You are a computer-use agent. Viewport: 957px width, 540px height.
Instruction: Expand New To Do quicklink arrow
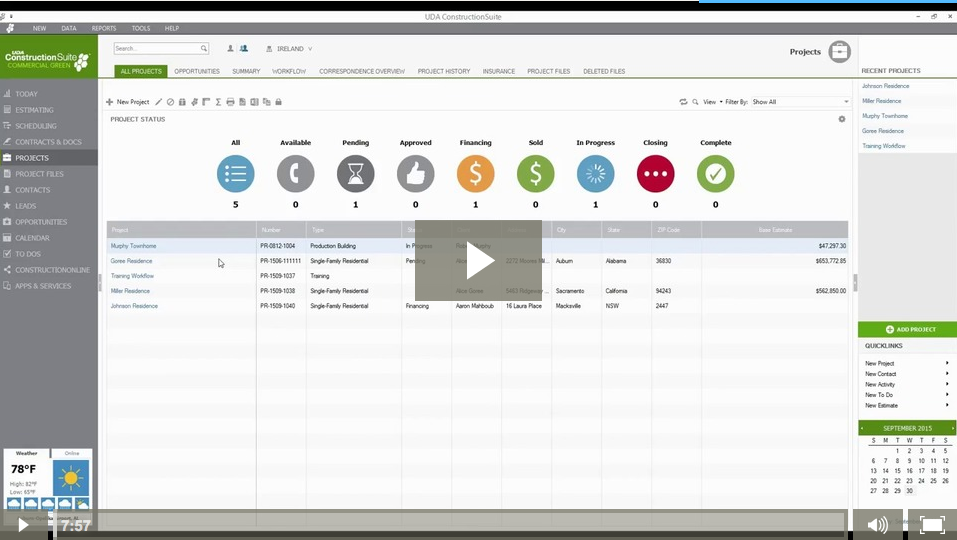pyautogui.click(x=947, y=394)
